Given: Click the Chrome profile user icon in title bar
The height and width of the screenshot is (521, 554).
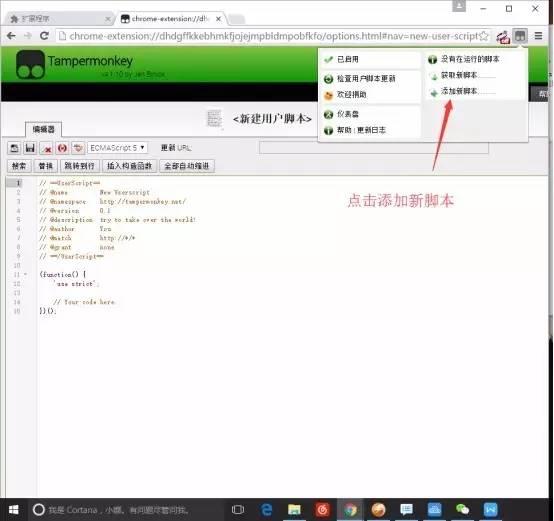Looking at the screenshot, I should pos(459,6).
